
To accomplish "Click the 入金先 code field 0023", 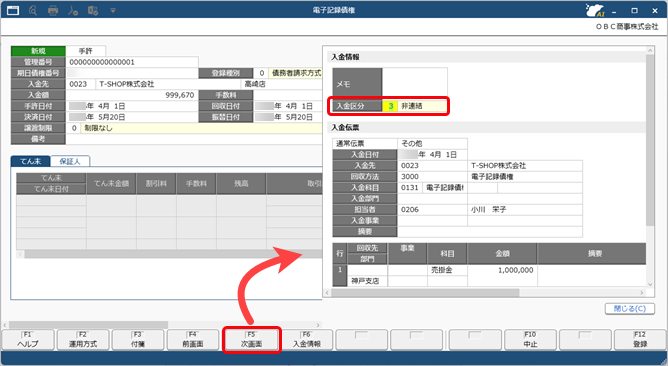I will [80, 84].
